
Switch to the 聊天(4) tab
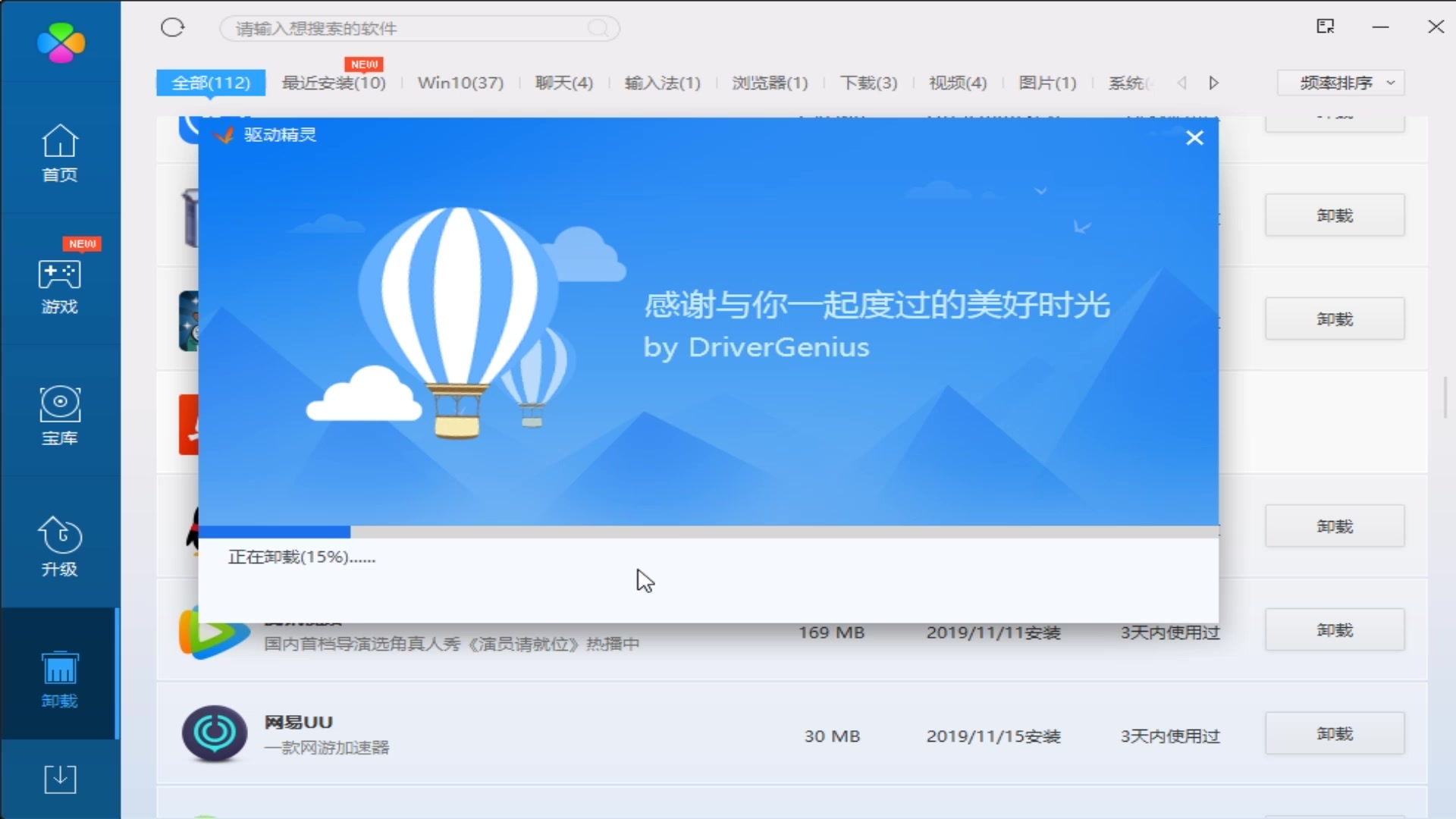(x=564, y=83)
